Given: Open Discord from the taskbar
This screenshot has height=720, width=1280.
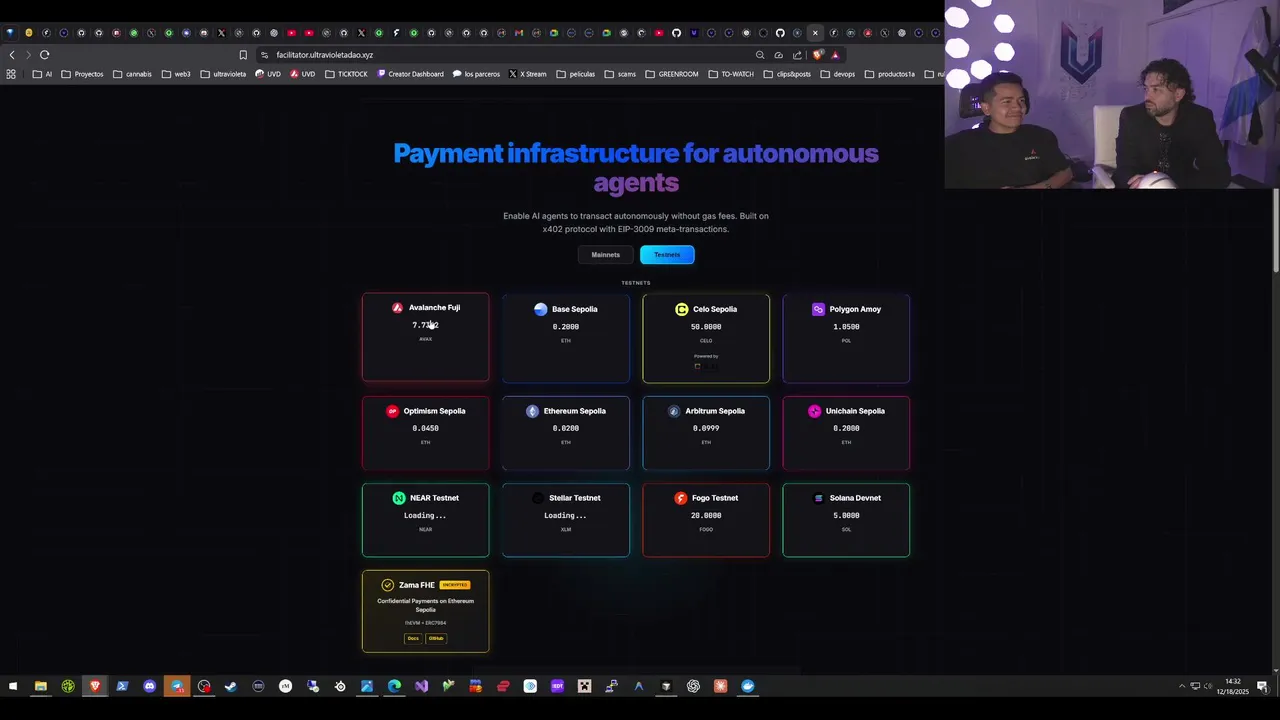Looking at the screenshot, I should [149, 686].
